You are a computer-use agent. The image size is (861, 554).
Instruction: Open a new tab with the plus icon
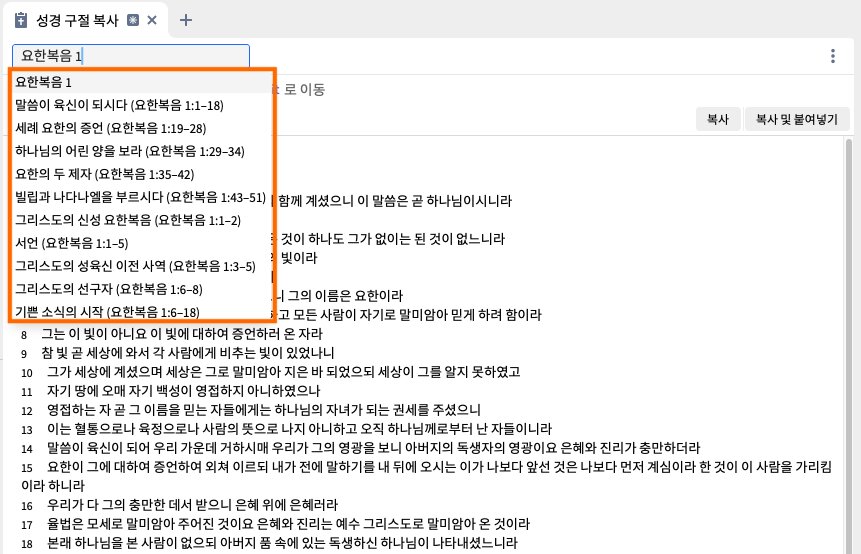coord(186,20)
